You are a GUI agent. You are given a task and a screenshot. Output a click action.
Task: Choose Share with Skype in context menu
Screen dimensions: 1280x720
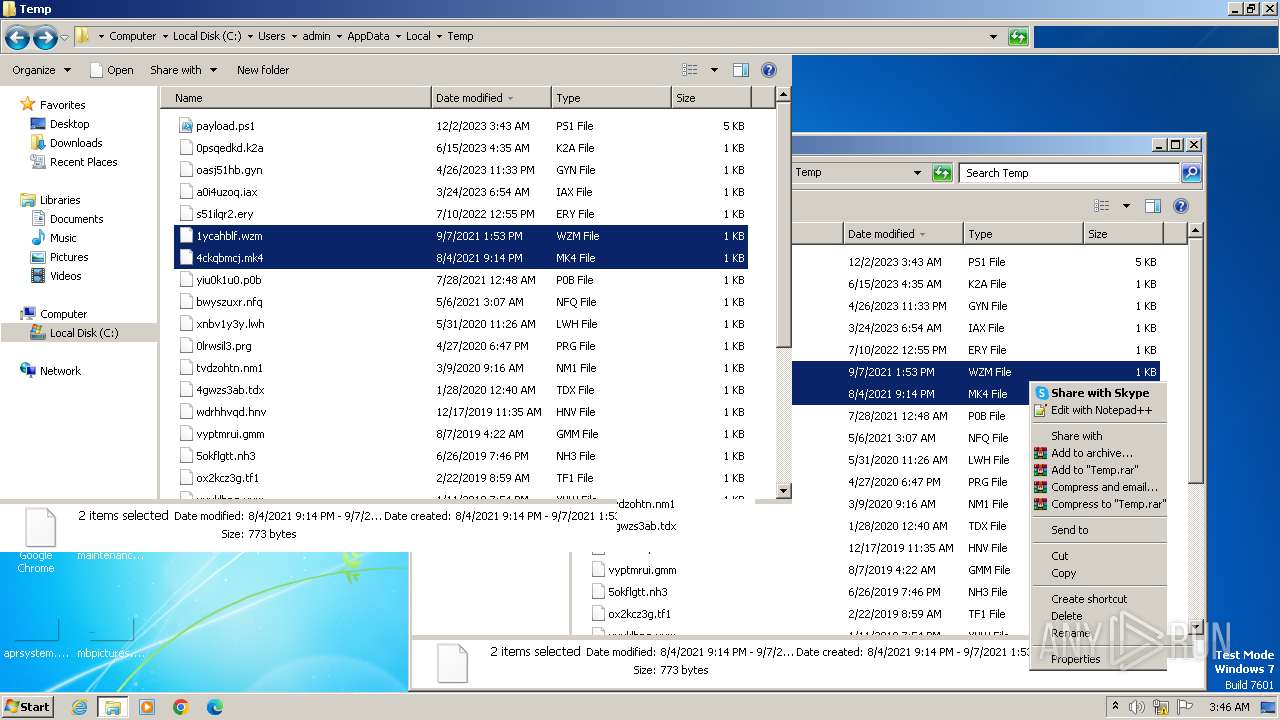point(1099,393)
